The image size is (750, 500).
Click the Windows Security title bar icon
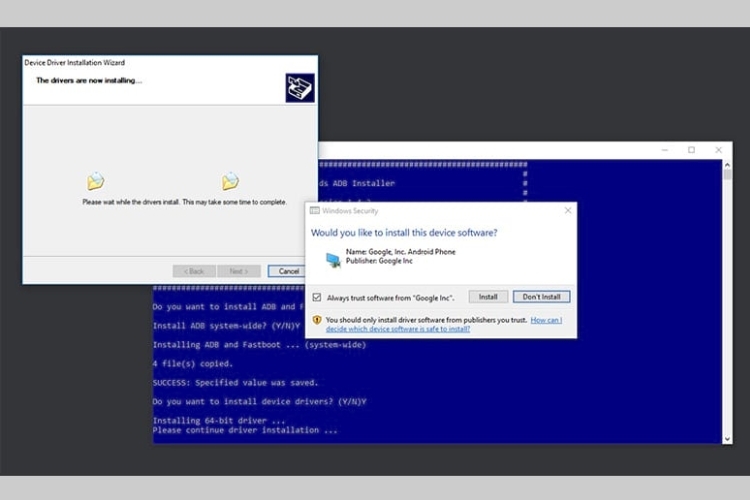tap(315, 211)
